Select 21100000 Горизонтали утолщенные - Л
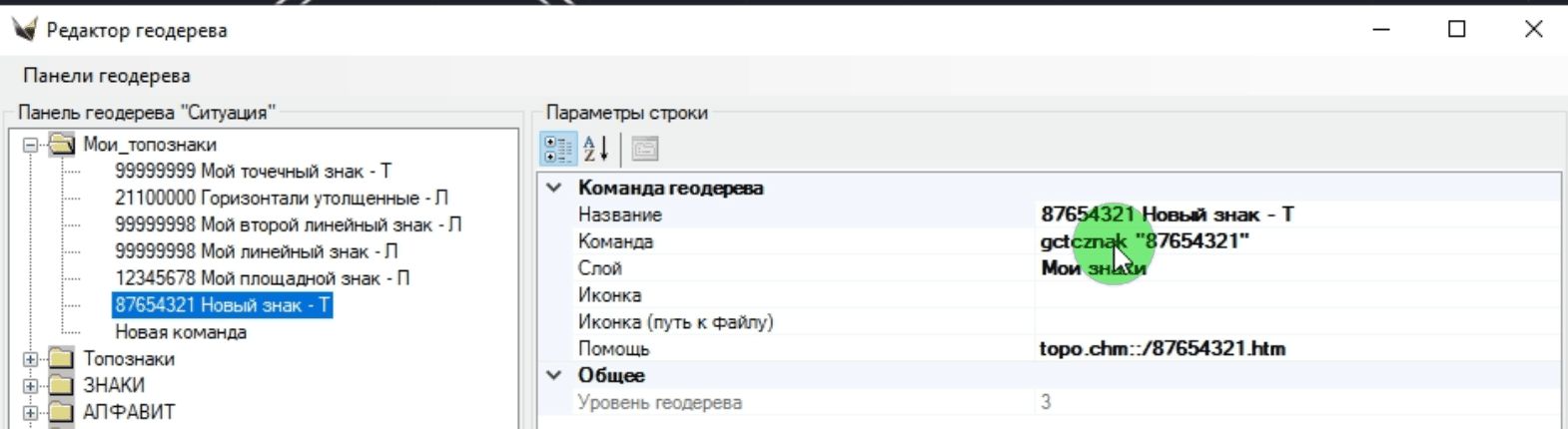 click(282, 199)
